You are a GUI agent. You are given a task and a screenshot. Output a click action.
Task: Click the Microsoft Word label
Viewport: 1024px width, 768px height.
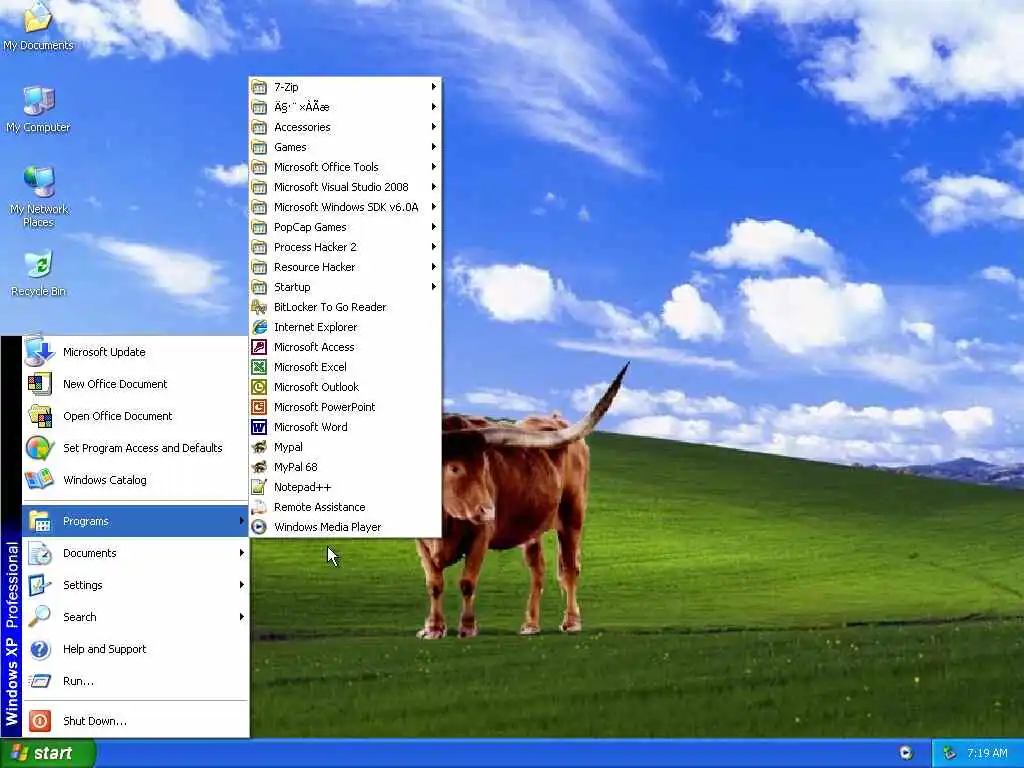(311, 427)
